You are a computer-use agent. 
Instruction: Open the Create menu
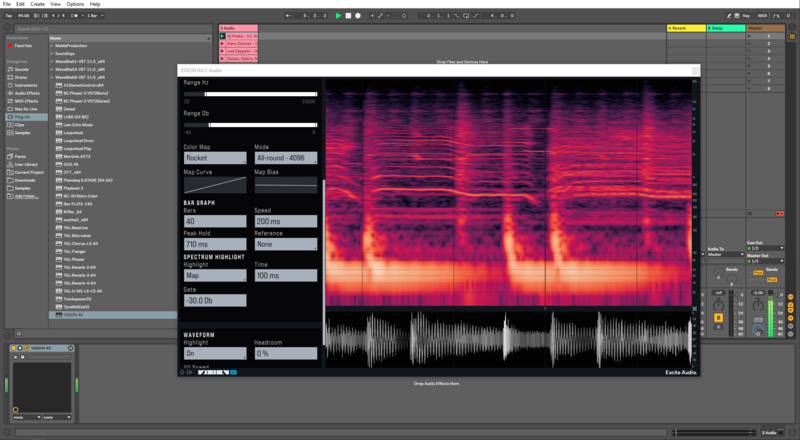36,4
